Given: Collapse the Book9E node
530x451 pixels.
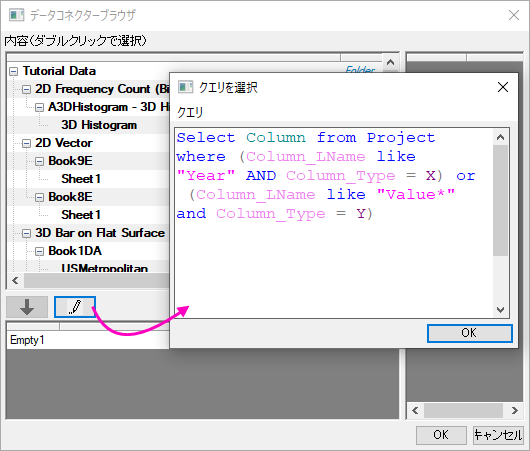Looking at the screenshot, I should coord(40,161).
